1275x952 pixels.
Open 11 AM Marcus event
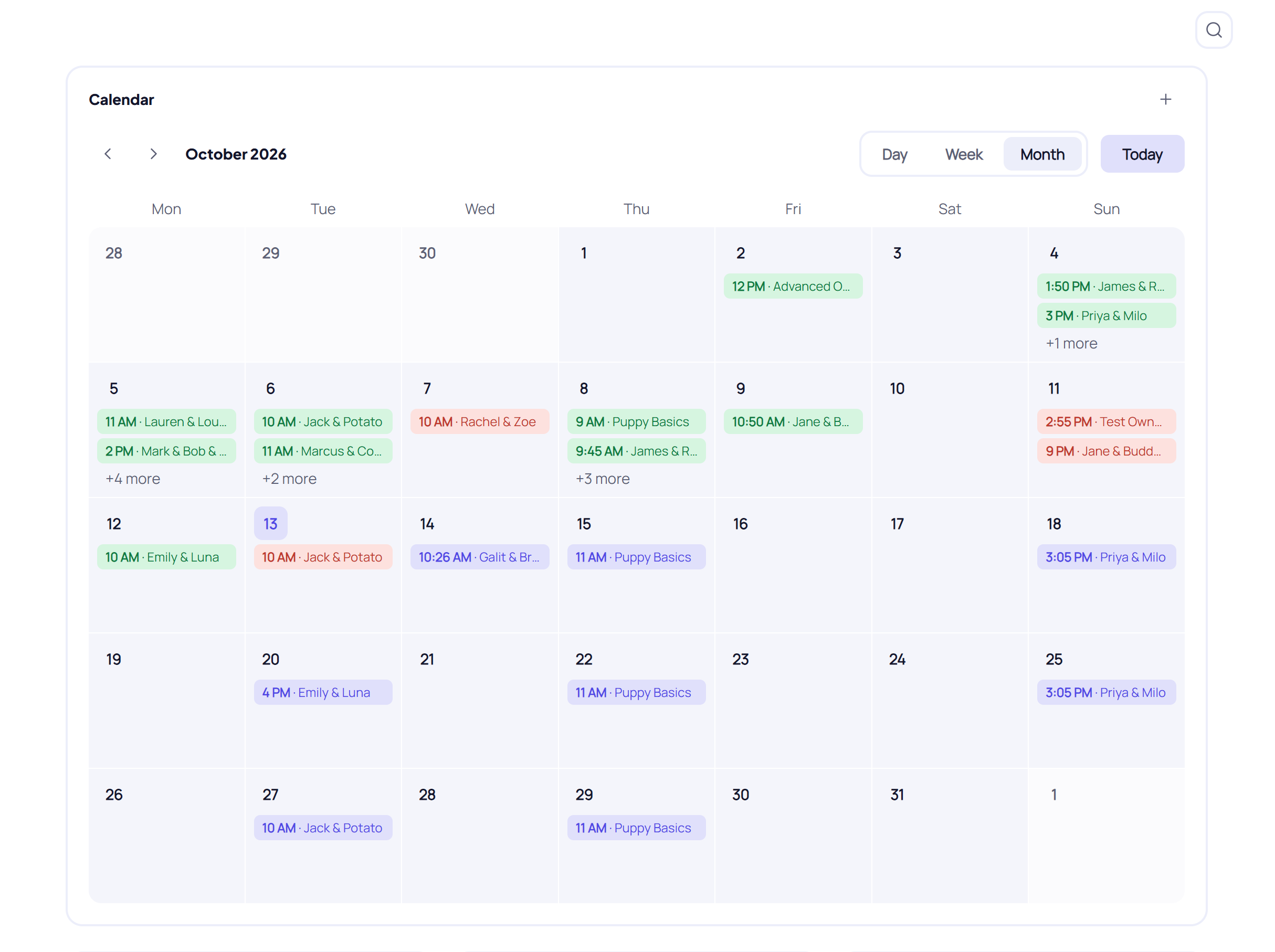[x=323, y=451]
